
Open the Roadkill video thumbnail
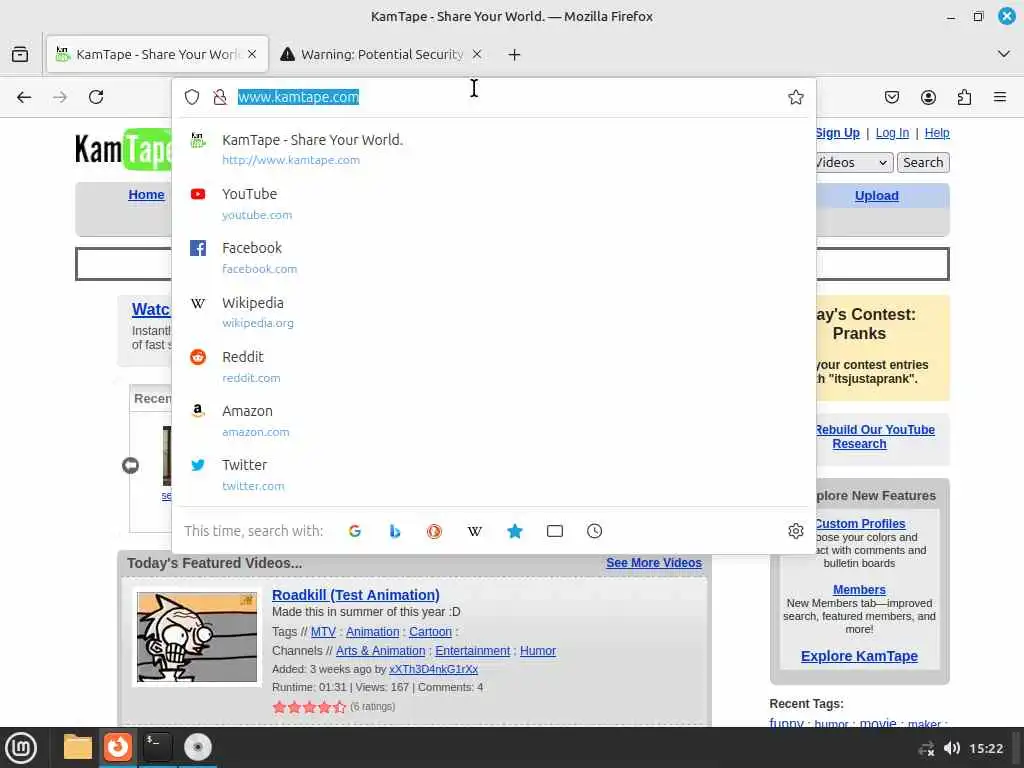coord(197,637)
